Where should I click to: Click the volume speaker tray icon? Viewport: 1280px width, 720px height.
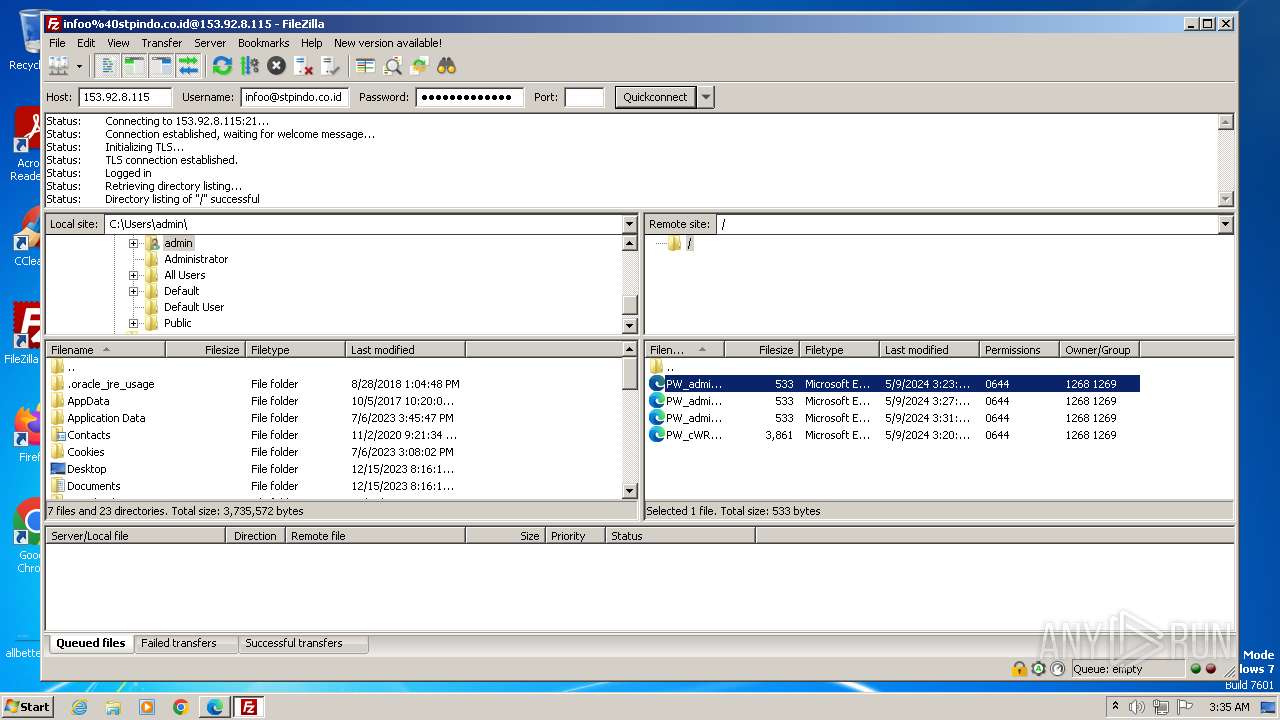pyautogui.click(x=1137, y=707)
